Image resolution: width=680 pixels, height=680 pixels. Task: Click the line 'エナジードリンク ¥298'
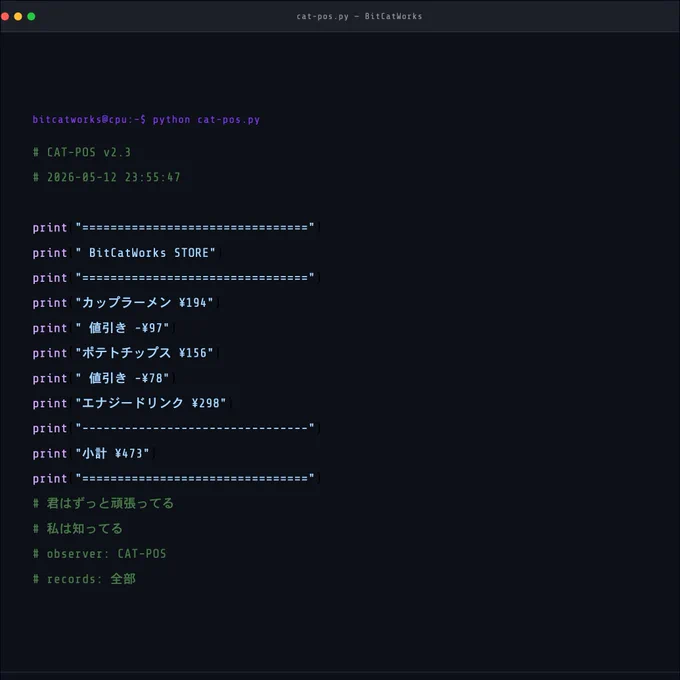click(132, 403)
